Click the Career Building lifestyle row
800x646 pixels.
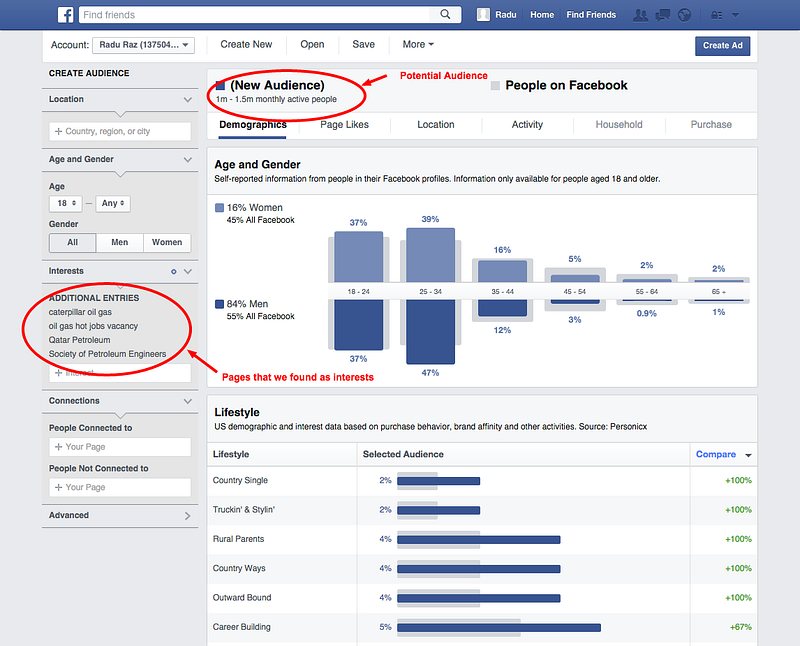click(x=482, y=627)
